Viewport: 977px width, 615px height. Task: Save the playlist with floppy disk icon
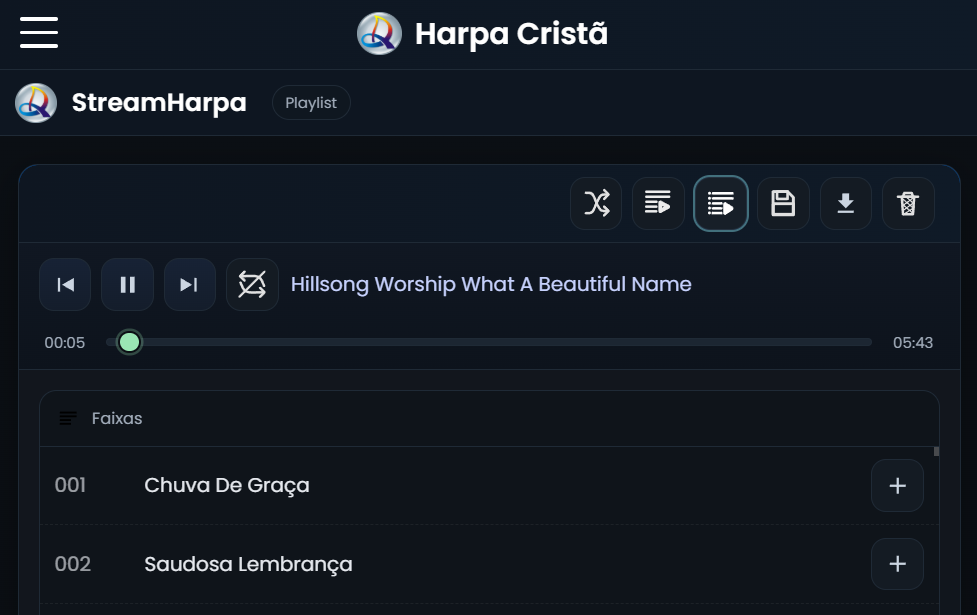click(x=783, y=204)
